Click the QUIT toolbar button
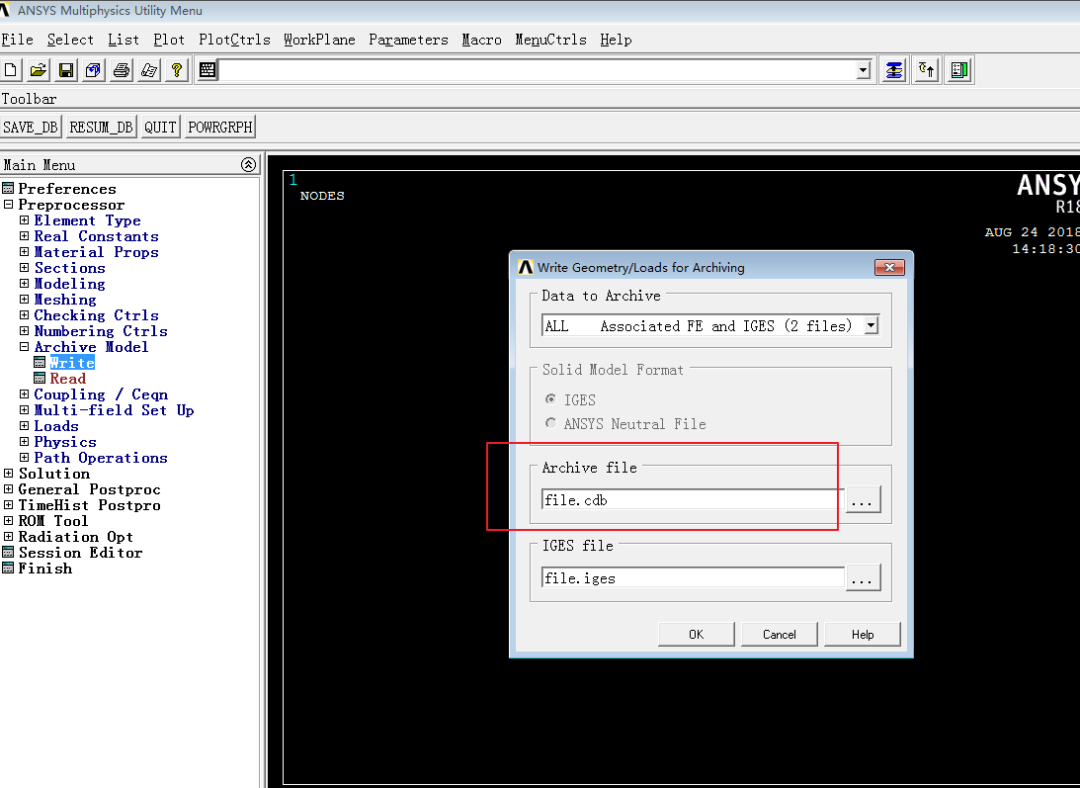 click(160, 127)
